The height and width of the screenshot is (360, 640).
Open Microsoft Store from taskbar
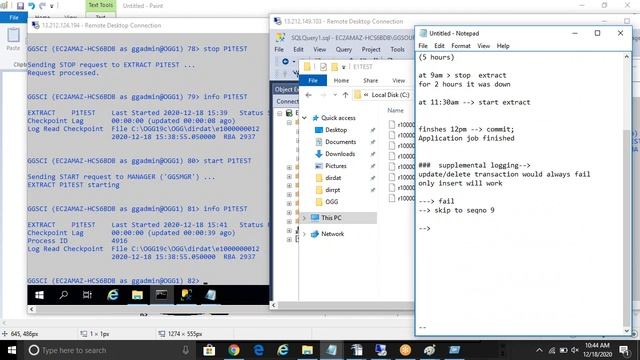(x=209, y=350)
